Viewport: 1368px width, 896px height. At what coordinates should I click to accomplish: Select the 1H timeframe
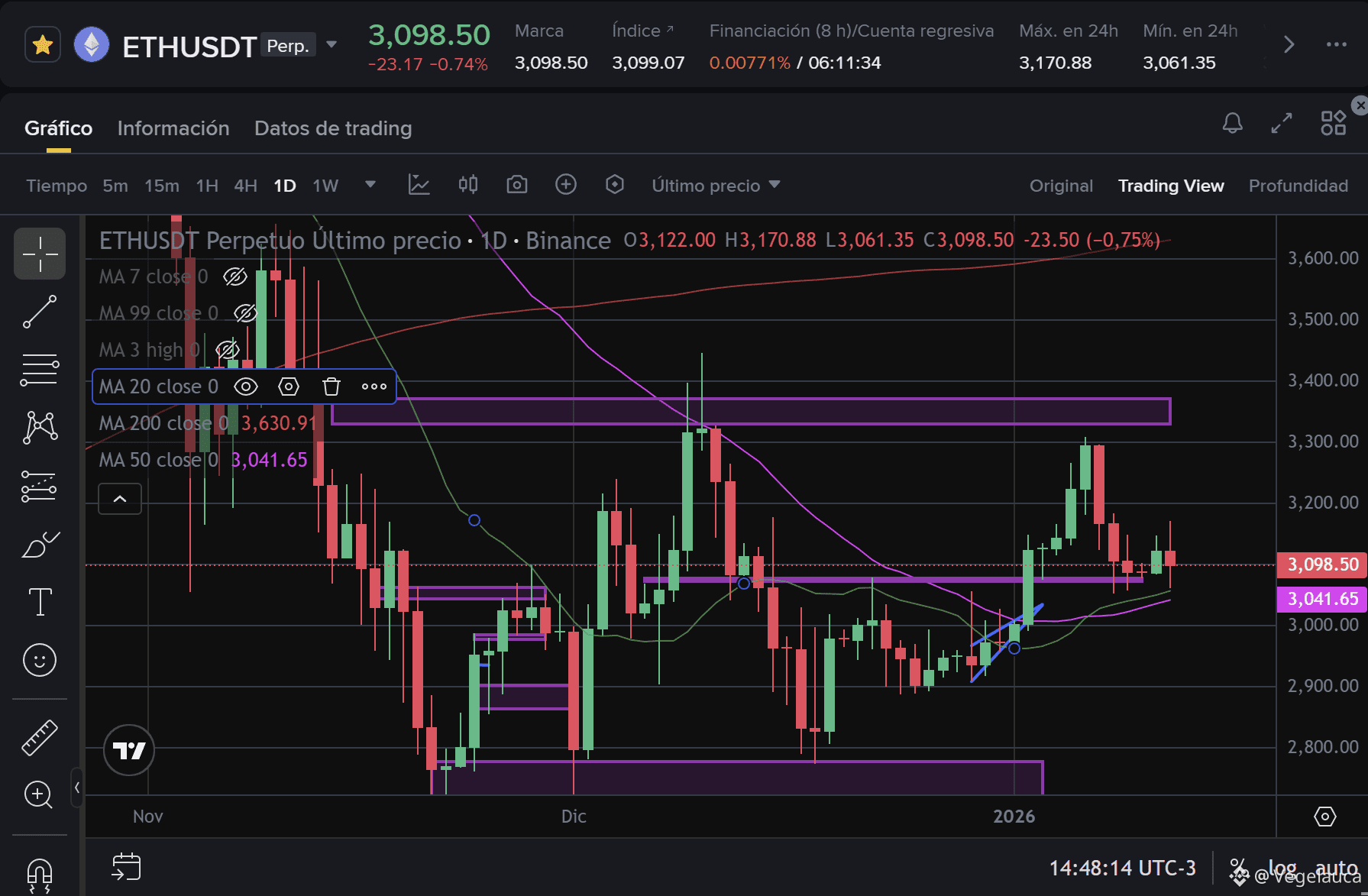[207, 186]
